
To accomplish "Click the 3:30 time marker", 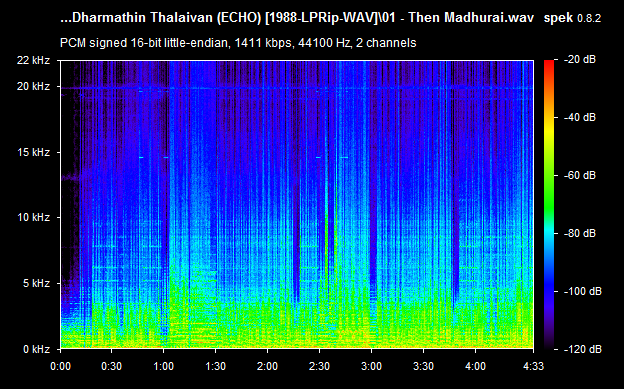I will (423, 366).
